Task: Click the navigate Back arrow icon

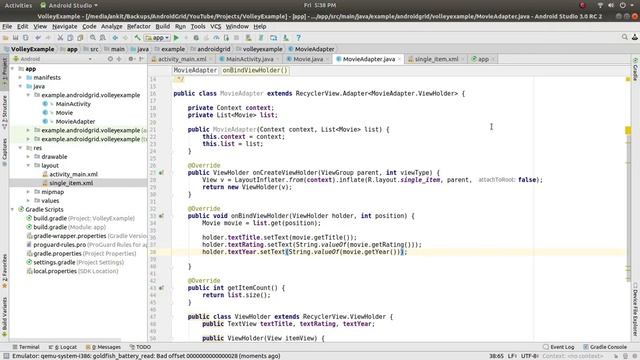Action: (116, 38)
